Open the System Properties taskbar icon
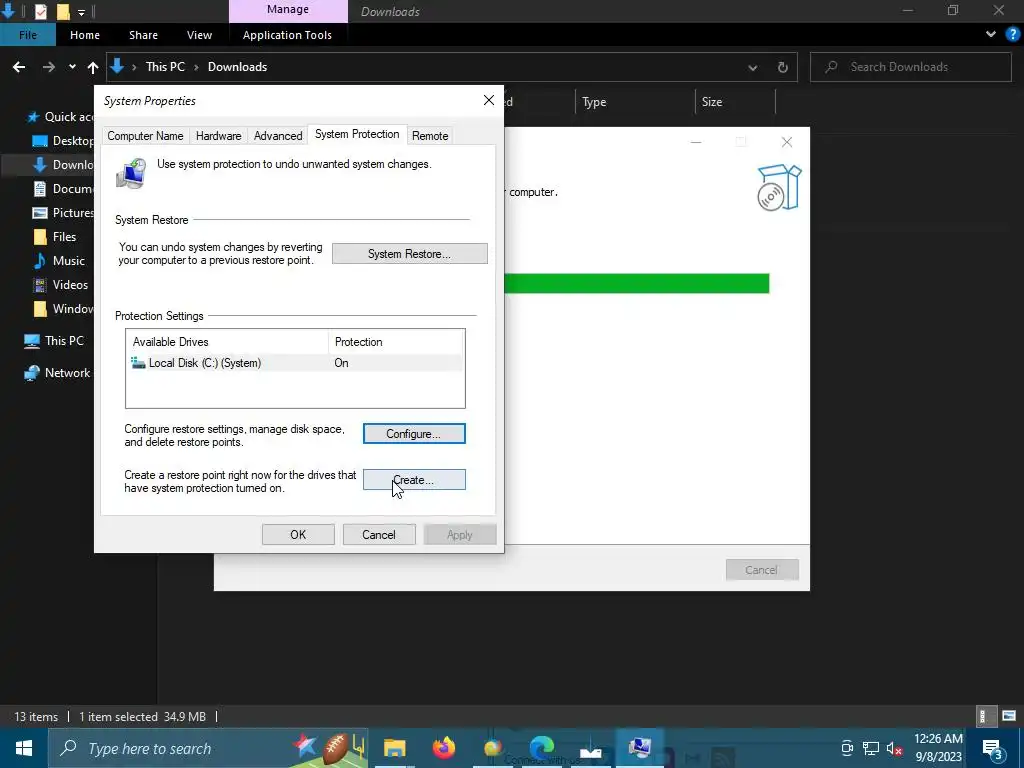1024x768 pixels. click(x=639, y=748)
